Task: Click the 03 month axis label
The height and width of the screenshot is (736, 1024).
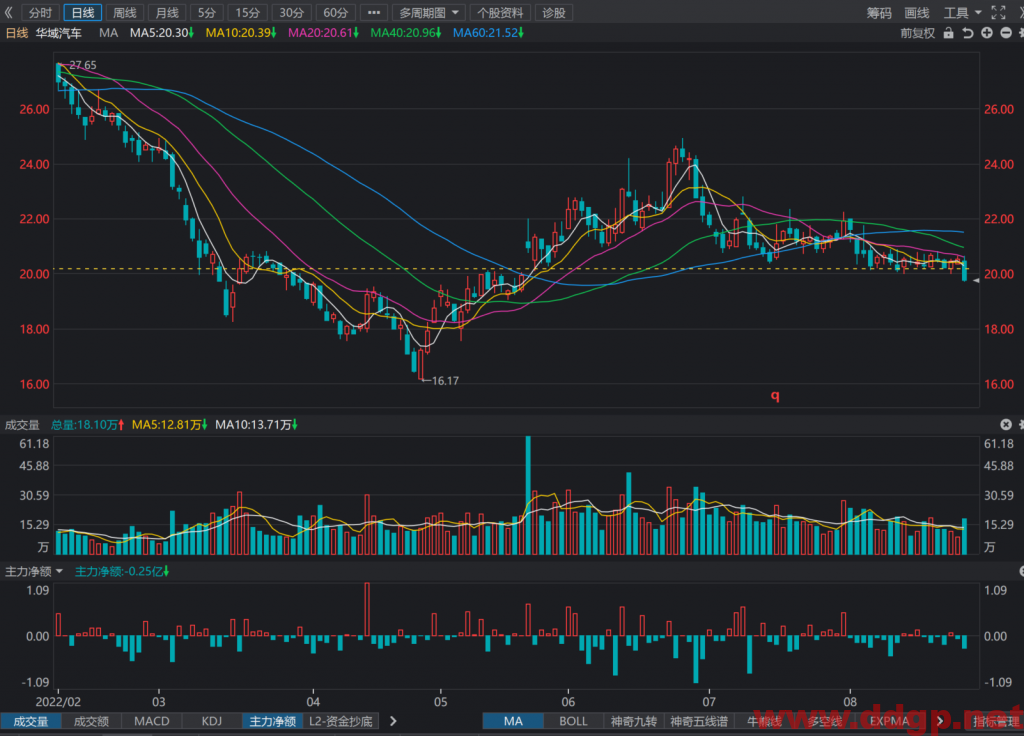Action: tap(159, 702)
